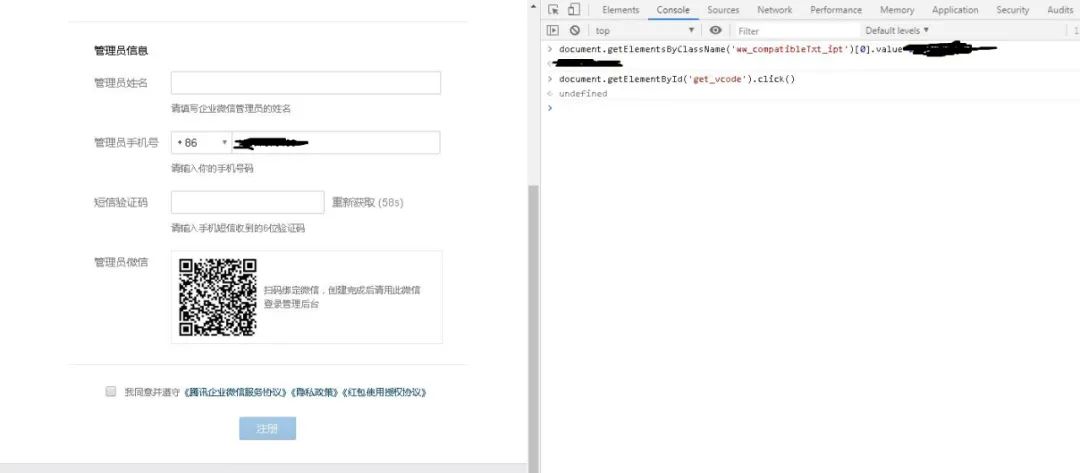Click the 扫码绑定微信 instruction text
This screenshot has height=473, width=1080.
(x=342, y=297)
